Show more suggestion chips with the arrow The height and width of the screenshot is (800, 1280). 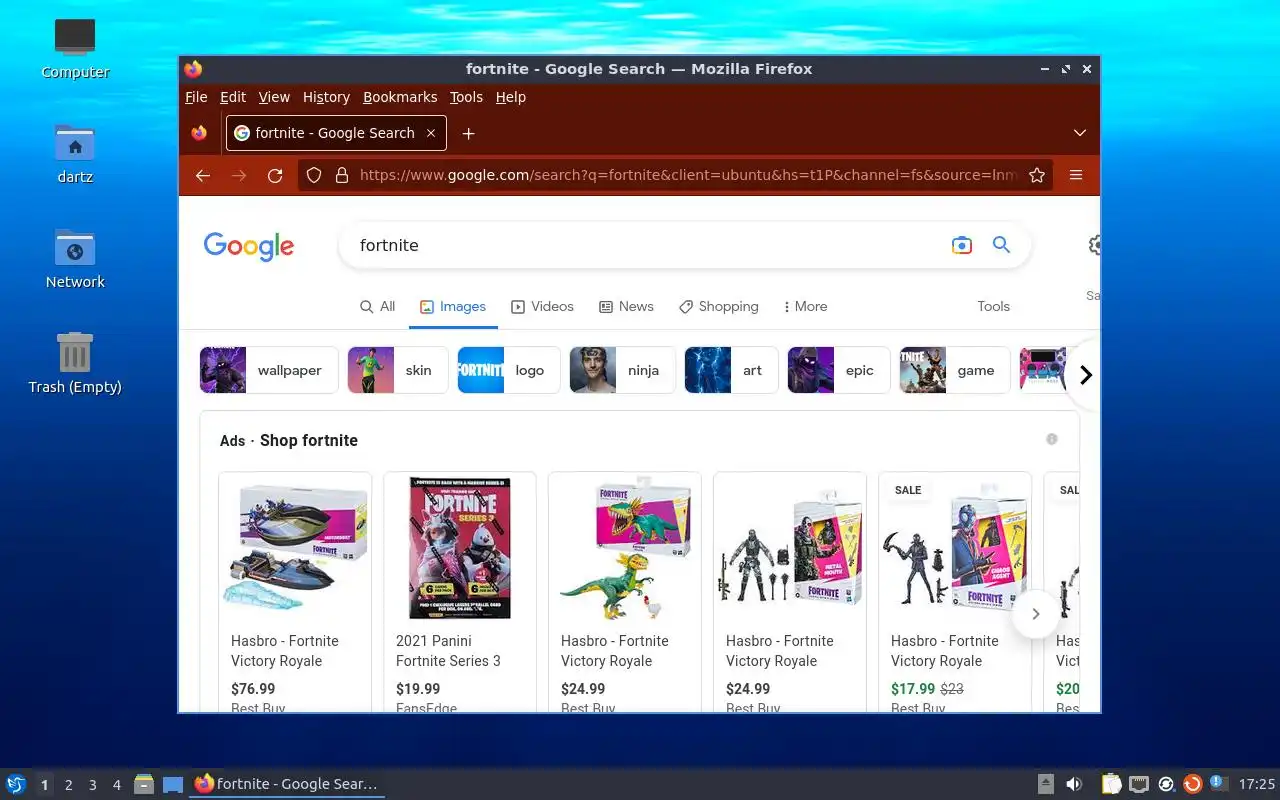[1085, 375]
